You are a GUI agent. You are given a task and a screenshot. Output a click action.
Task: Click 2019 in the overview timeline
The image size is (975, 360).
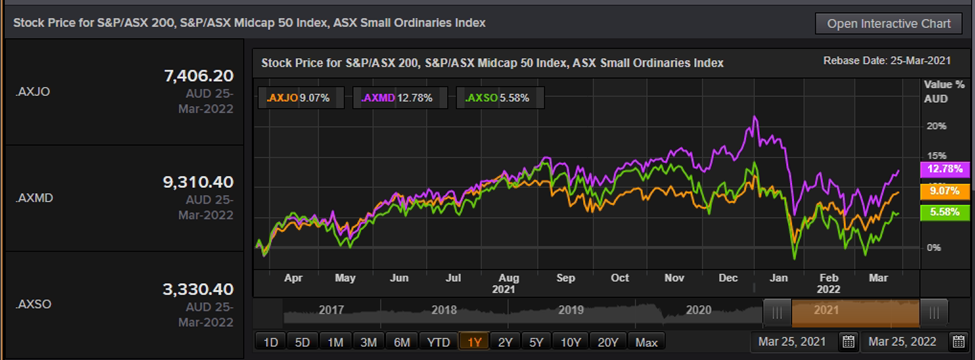click(571, 309)
